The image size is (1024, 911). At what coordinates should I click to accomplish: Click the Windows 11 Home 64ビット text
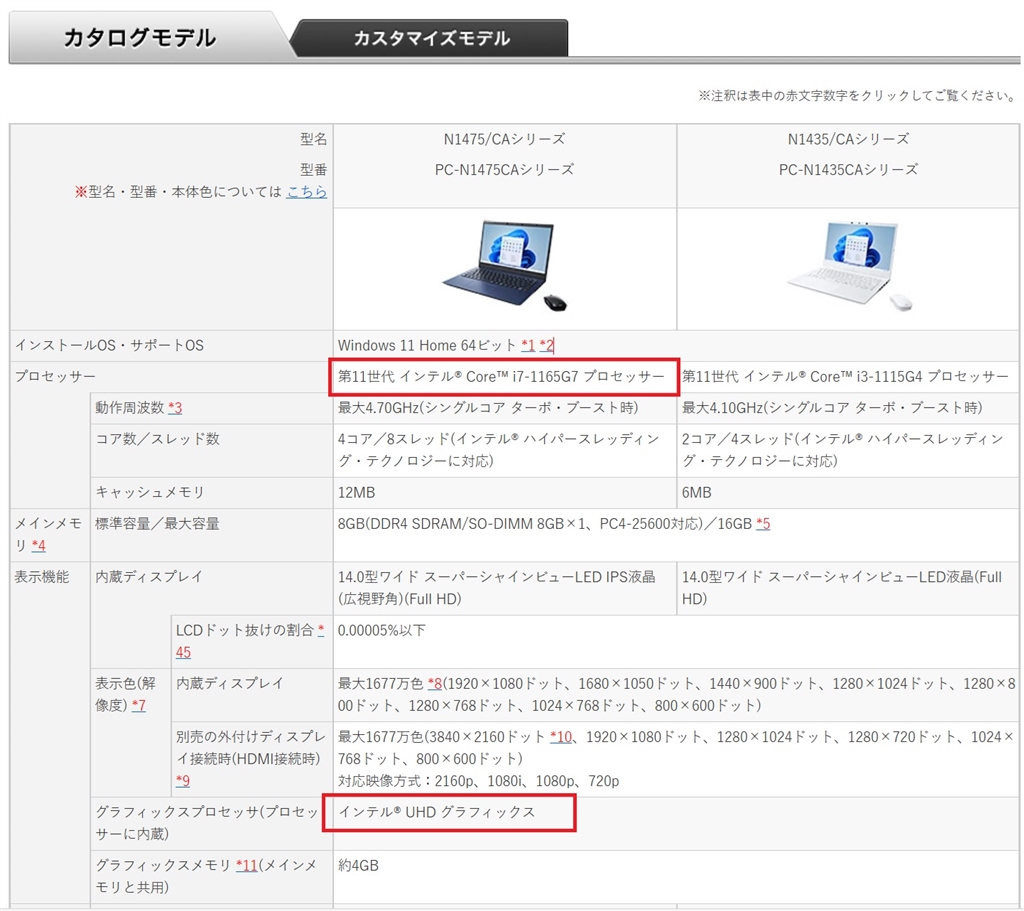coord(426,345)
